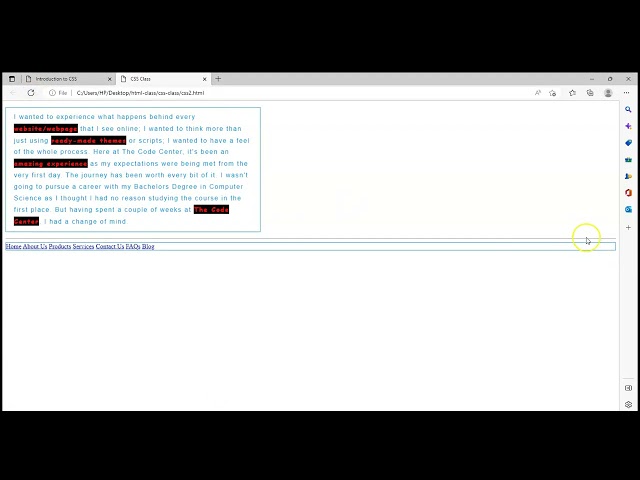Click the highlighted word Center
The image size is (640, 480).
tap(27, 221)
